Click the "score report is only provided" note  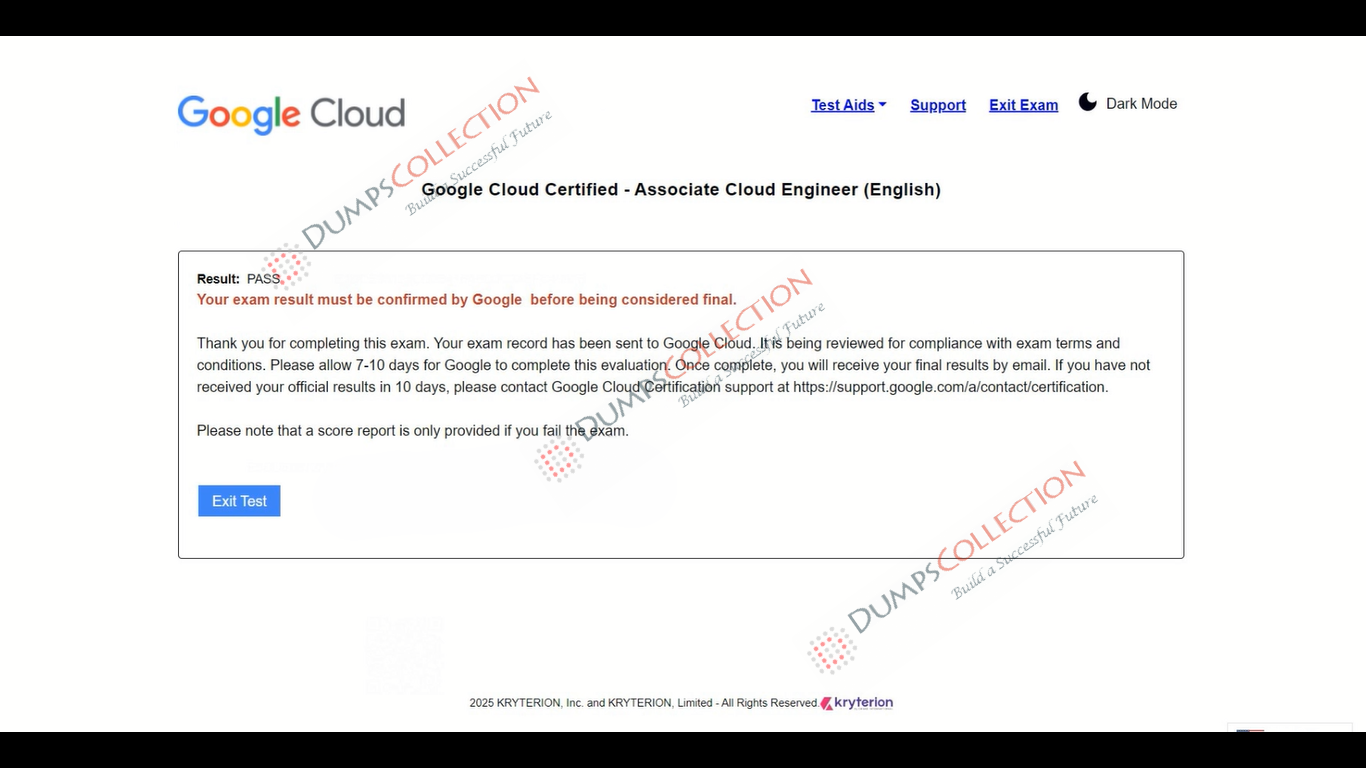click(x=412, y=431)
